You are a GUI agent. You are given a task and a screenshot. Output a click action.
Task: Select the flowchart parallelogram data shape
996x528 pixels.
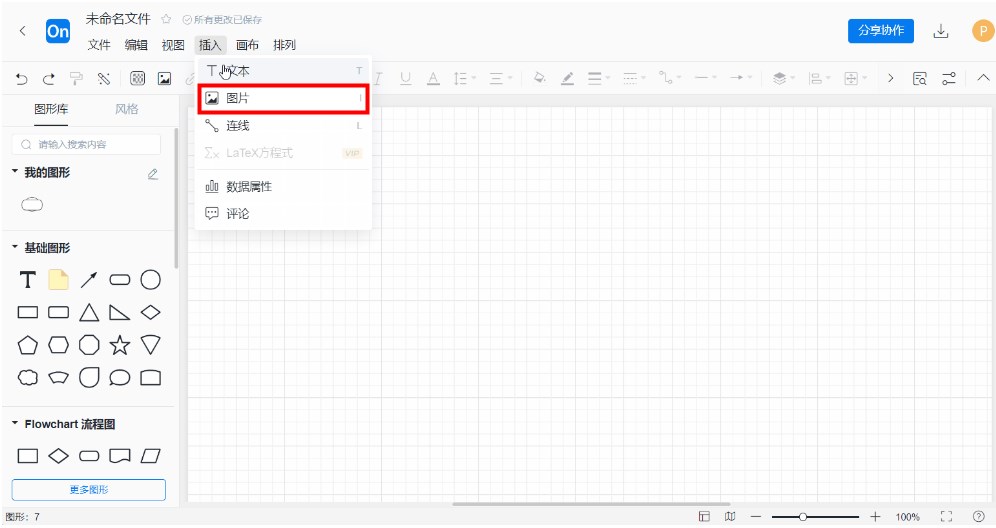151,456
